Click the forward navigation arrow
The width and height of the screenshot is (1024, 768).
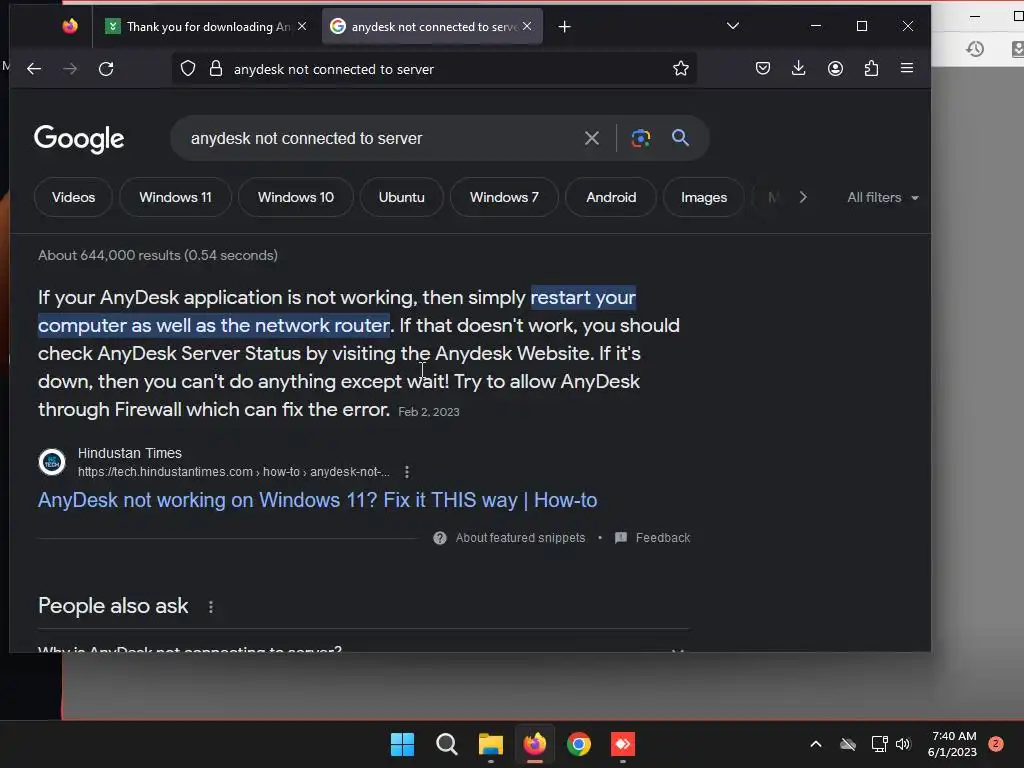pyautogui.click(x=70, y=69)
